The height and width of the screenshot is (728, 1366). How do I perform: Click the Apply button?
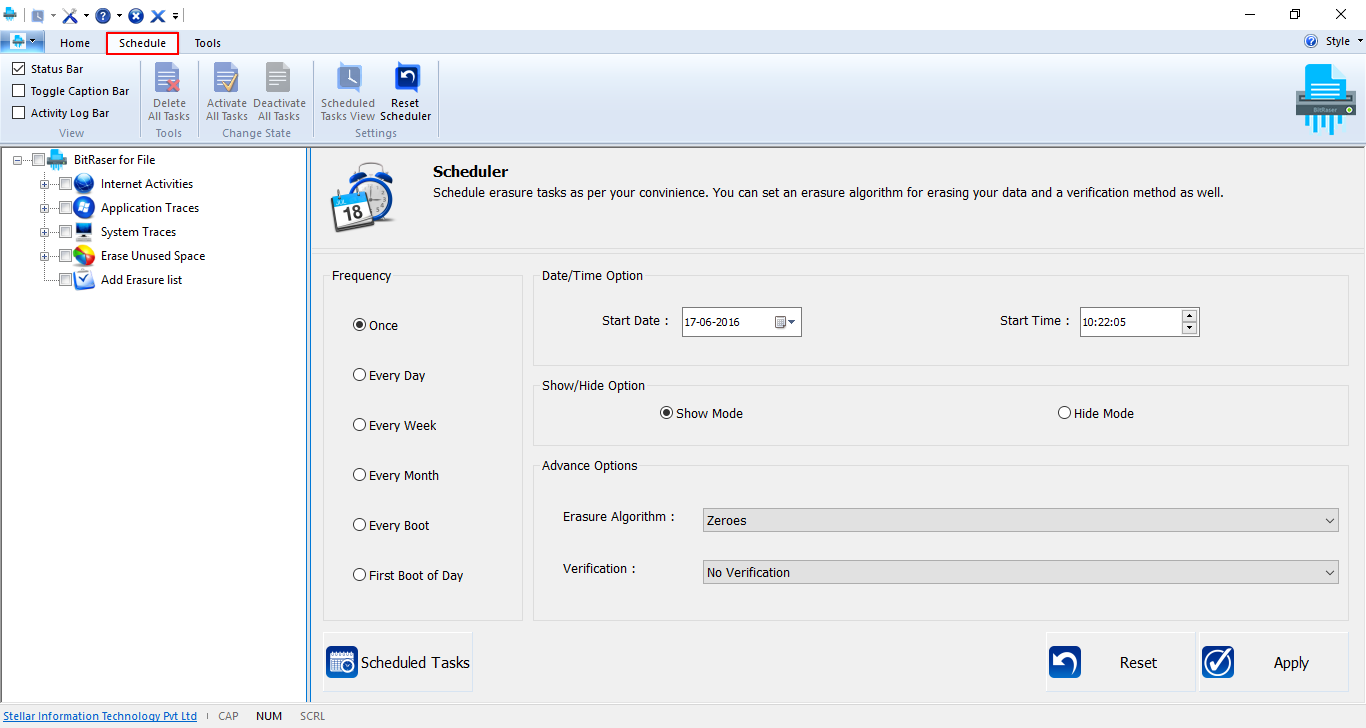[1274, 662]
